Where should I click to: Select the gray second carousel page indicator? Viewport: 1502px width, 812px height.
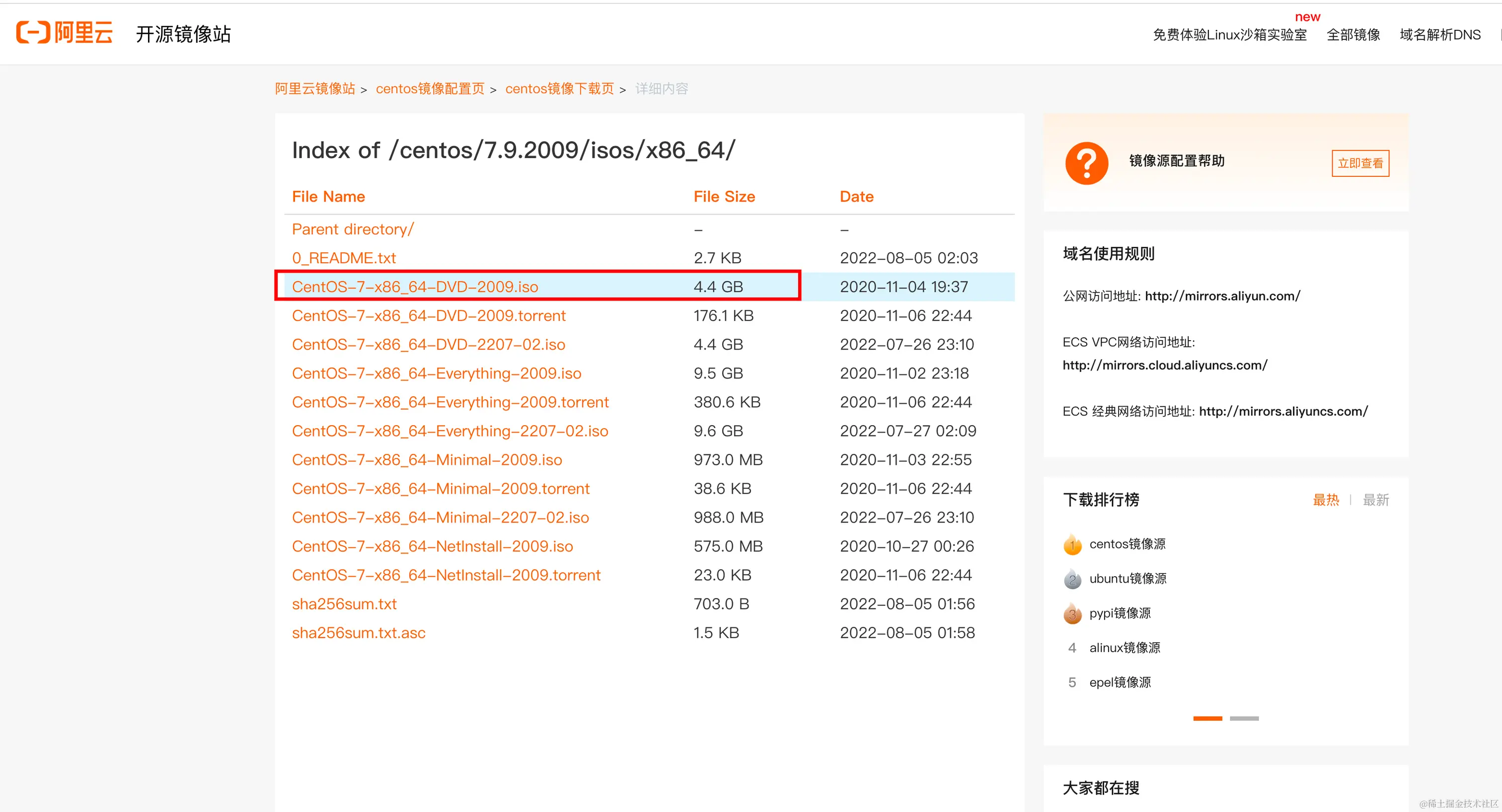[x=1244, y=718]
